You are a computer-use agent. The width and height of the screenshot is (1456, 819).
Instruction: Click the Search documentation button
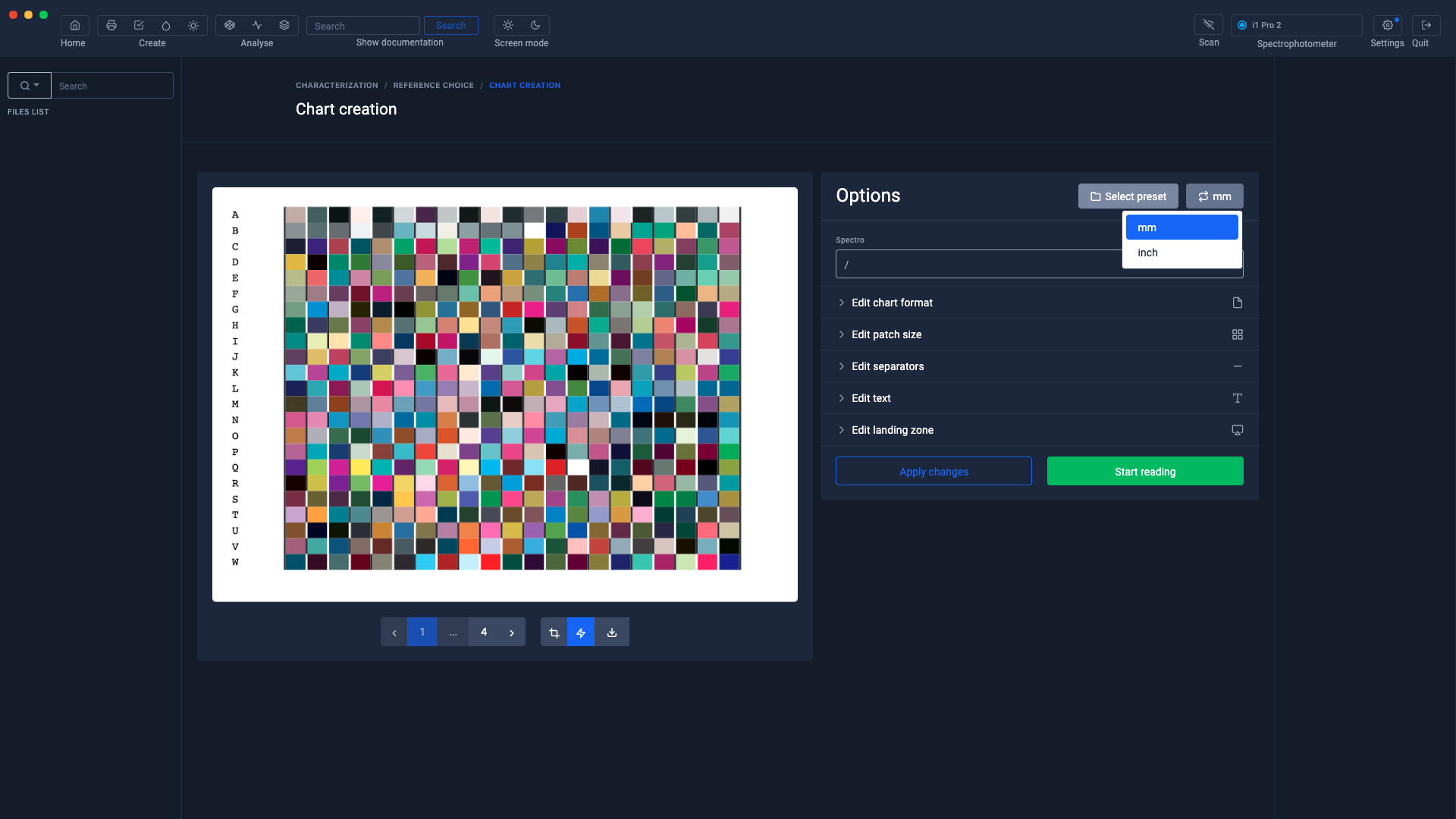tap(451, 25)
